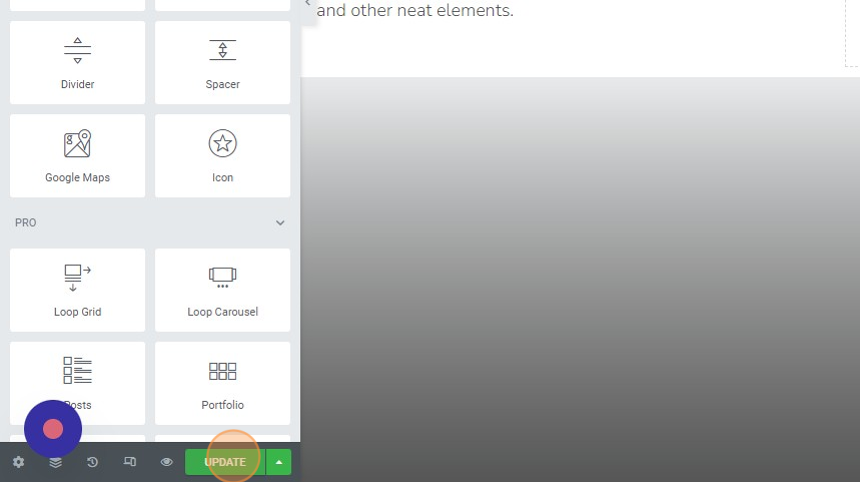Preview changes with the eye icon
This screenshot has width=860, height=482.
point(166,462)
